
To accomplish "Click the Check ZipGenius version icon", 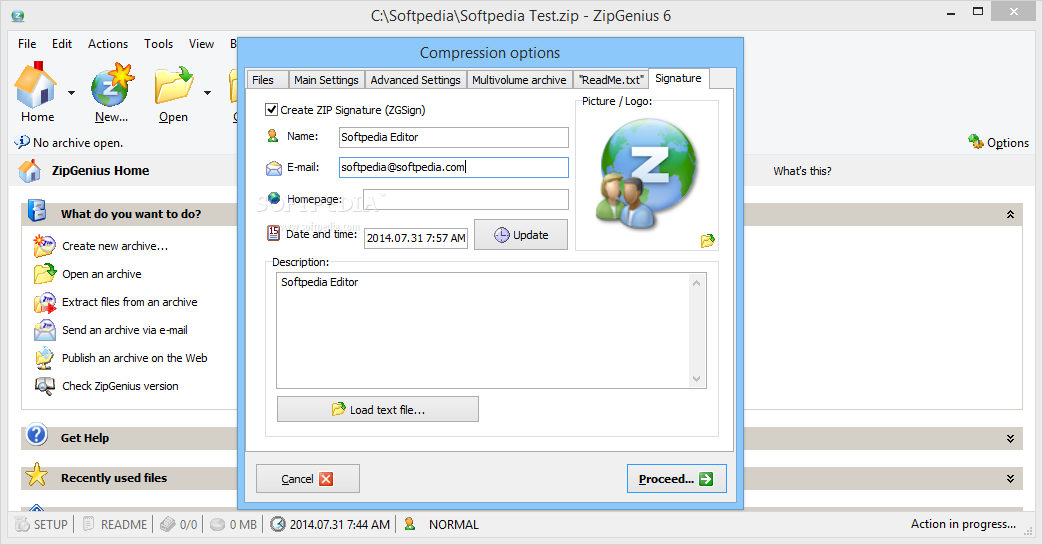I will [x=45, y=386].
